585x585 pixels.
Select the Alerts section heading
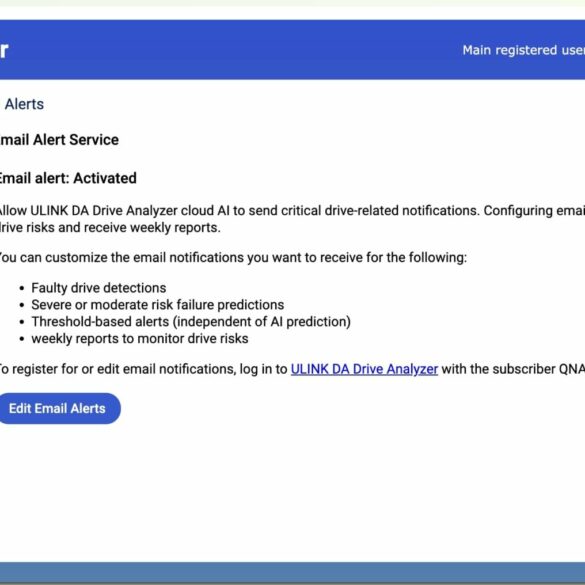[24, 104]
